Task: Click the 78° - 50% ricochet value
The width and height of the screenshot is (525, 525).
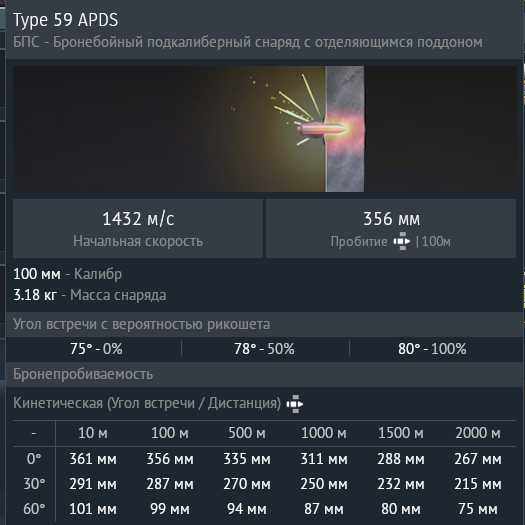Action: [x=264, y=349]
